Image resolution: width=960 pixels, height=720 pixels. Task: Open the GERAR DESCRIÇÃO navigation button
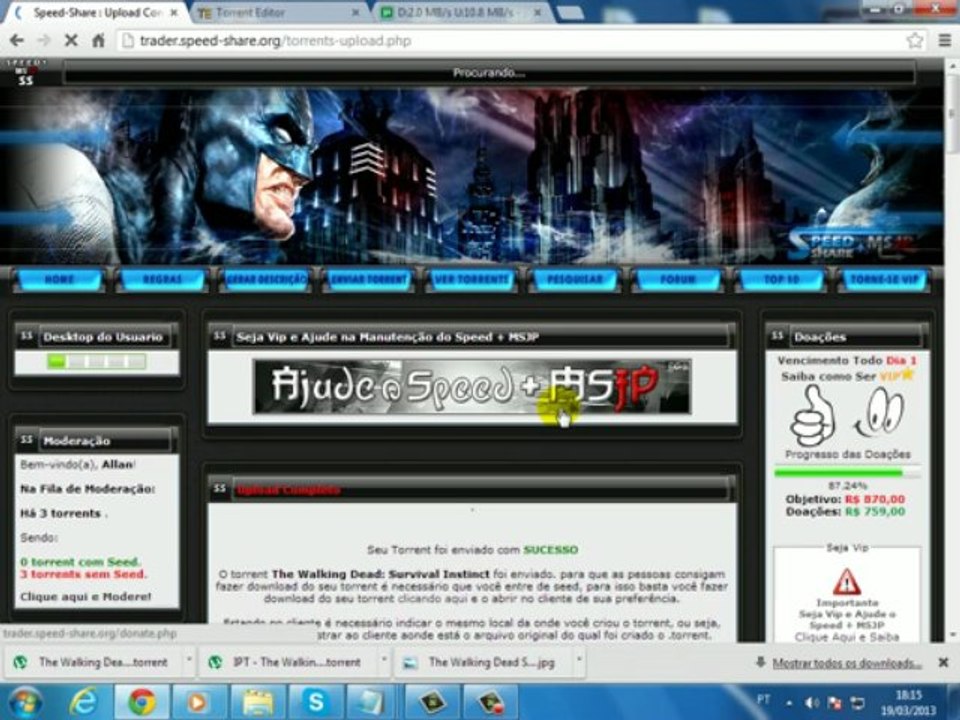tap(266, 279)
